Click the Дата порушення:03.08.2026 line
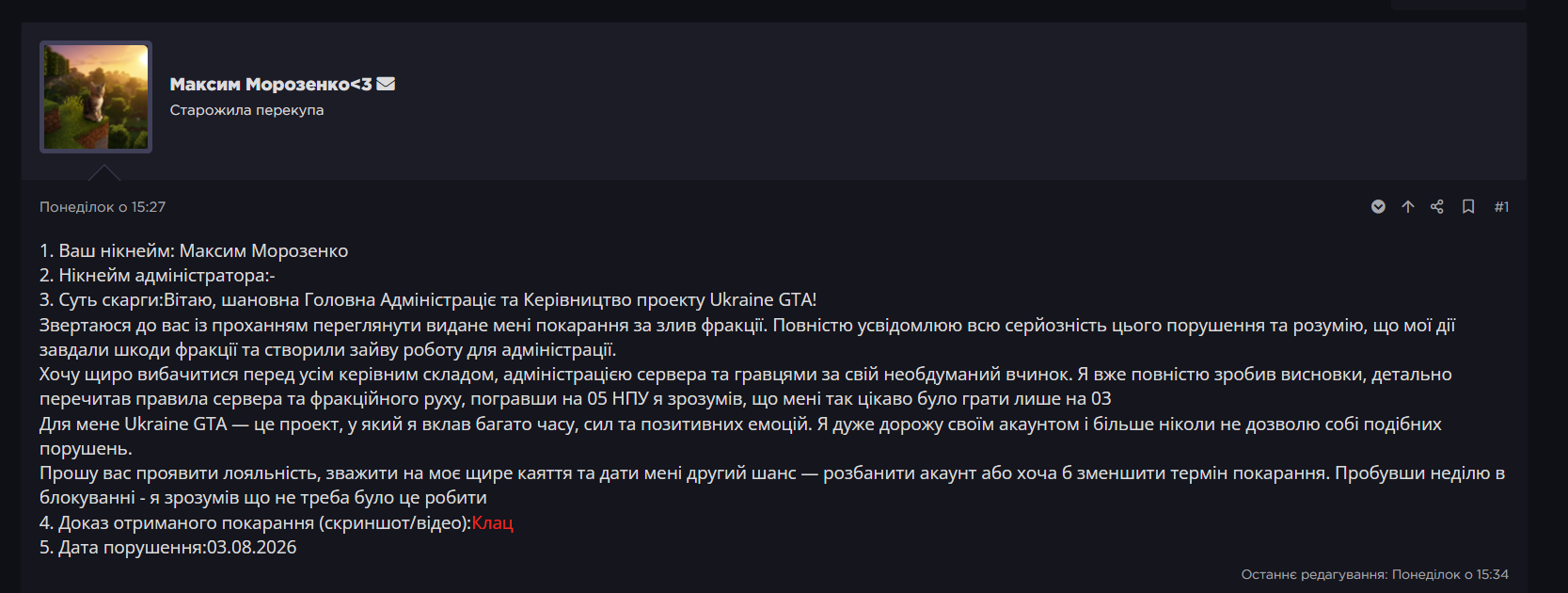Viewport: 1568px width, 593px height. point(167,548)
